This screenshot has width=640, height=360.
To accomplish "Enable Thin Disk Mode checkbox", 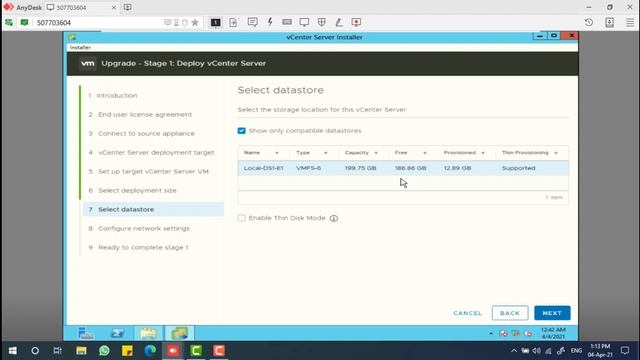I will pos(242,218).
